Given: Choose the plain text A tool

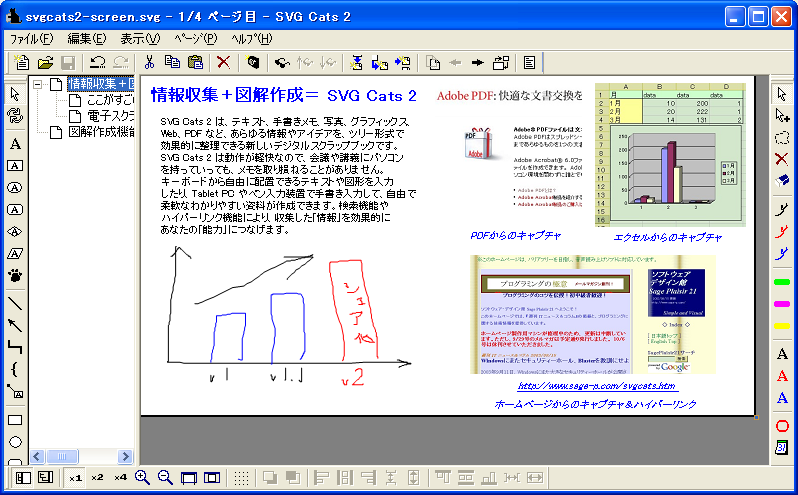Looking at the screenshot, I should tap(16, 143).
